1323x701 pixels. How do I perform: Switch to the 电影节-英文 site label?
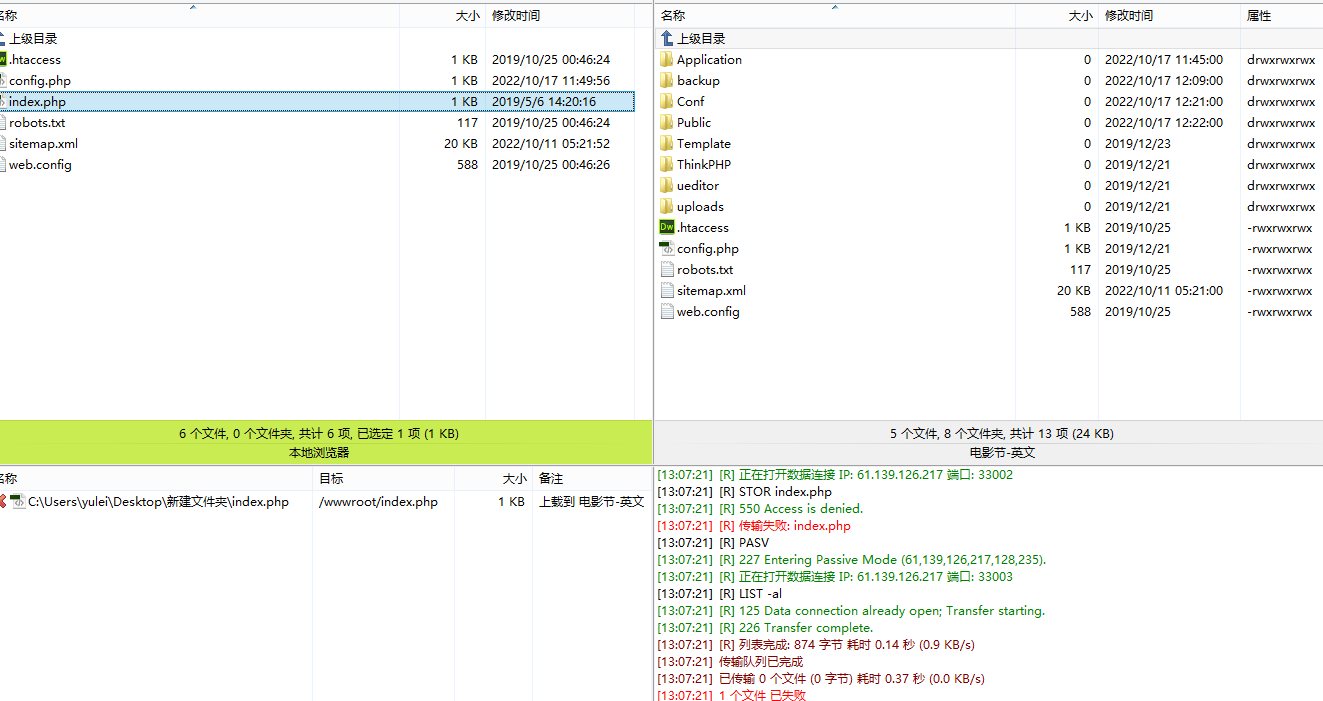(1002, 452)
